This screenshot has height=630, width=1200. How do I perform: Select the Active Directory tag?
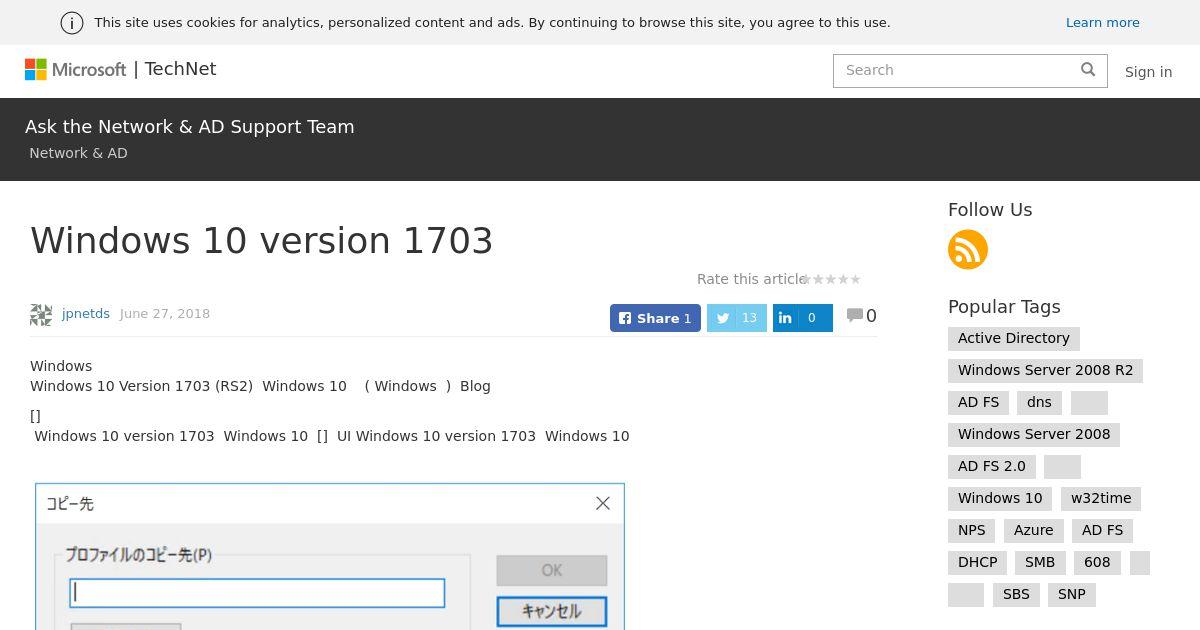1014,338
